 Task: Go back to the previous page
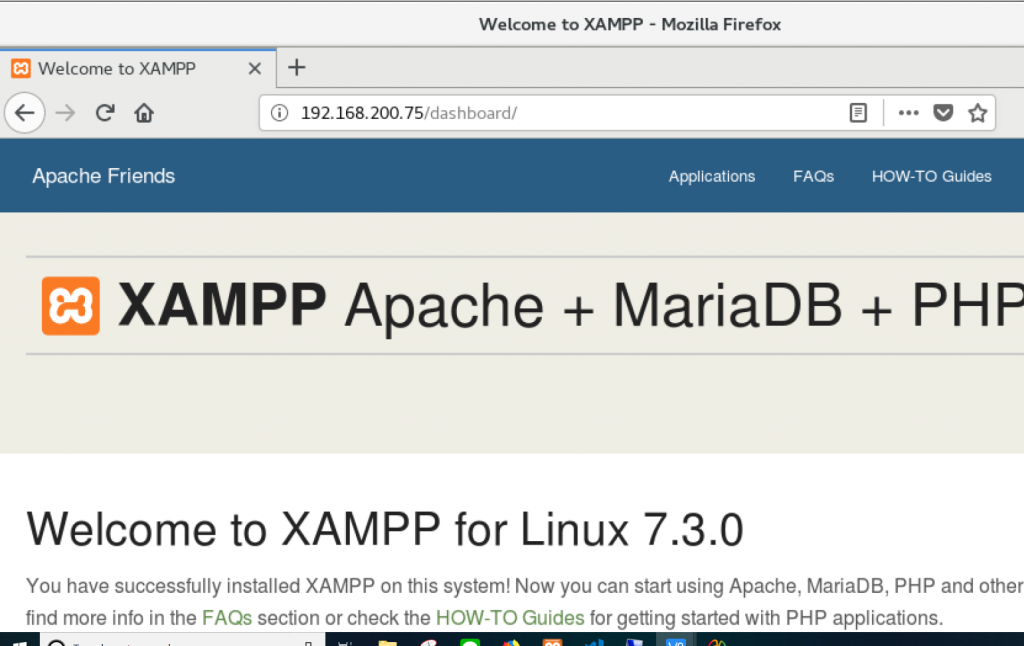(x=25, y=113)
